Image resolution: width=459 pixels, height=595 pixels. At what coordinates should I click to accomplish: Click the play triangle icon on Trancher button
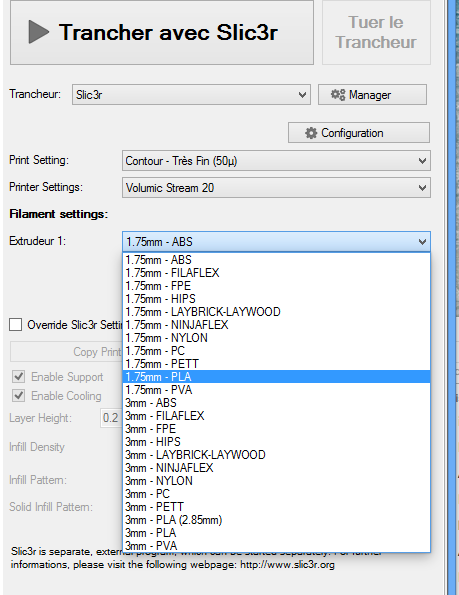pyautogui.click(x=38, y=32)
